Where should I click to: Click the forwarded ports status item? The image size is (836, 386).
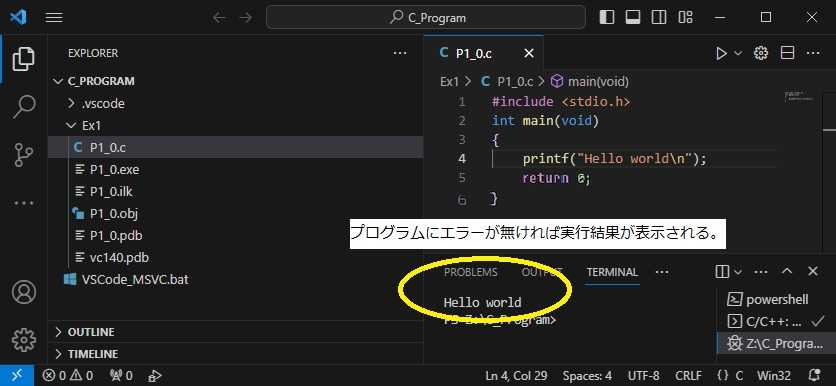(x=120, y=375)
